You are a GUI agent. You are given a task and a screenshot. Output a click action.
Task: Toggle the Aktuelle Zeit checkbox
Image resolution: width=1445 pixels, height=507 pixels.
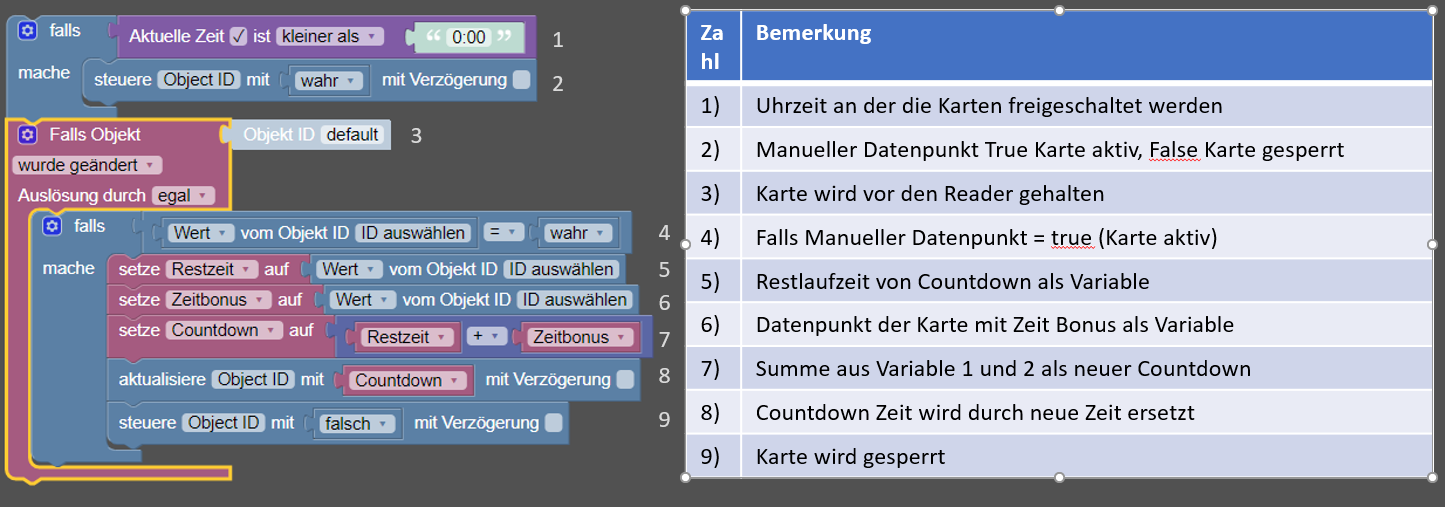[238, 36]
